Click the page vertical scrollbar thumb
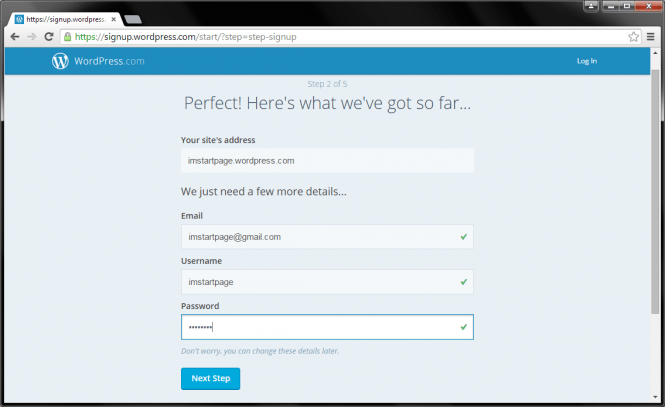The width and height of the screenshot is (665, 407). click(655, 192)
